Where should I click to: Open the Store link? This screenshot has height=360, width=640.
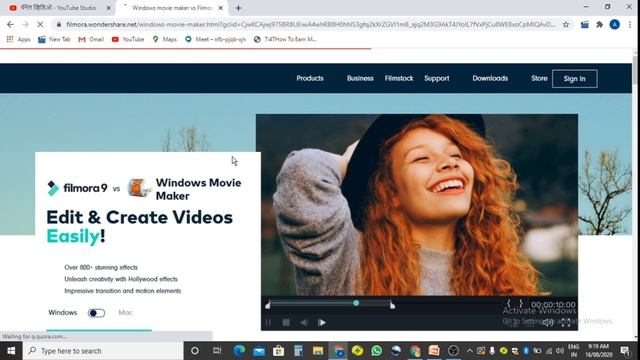539,78
